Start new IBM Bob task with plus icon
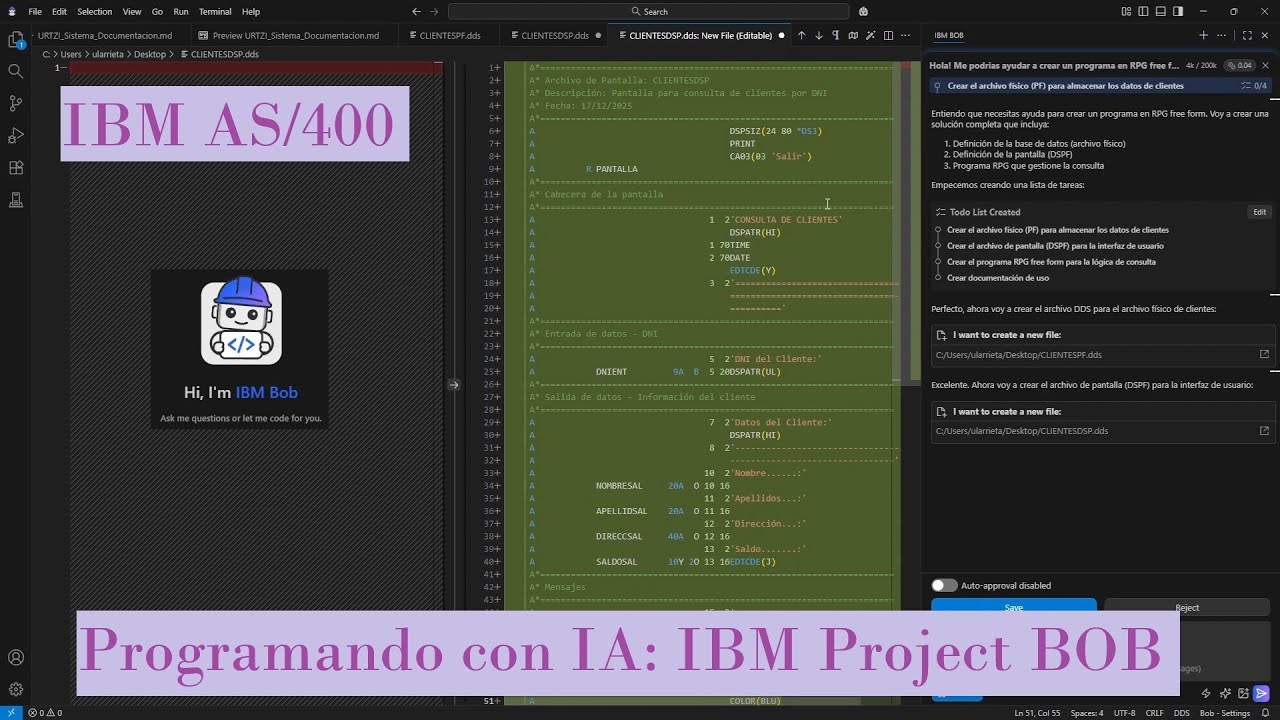 click(1203, 35)
